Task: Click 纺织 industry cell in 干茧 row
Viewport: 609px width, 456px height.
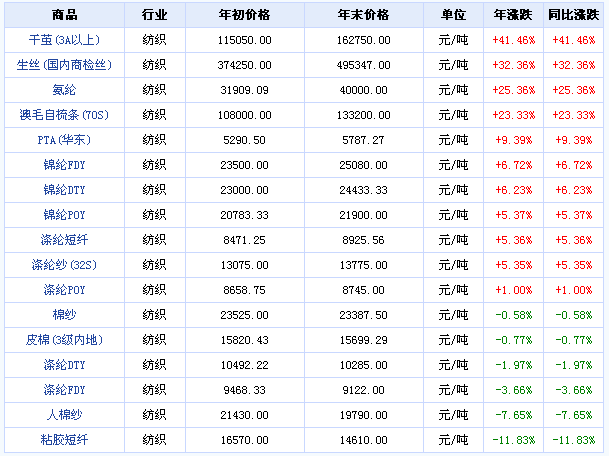Action: pyautogui.click(x=153, y=39)
